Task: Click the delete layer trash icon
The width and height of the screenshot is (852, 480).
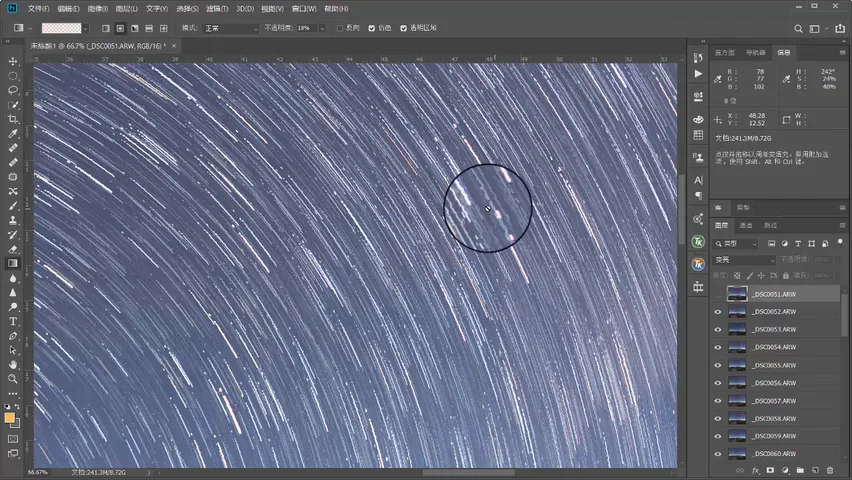Action: (830, 470)
